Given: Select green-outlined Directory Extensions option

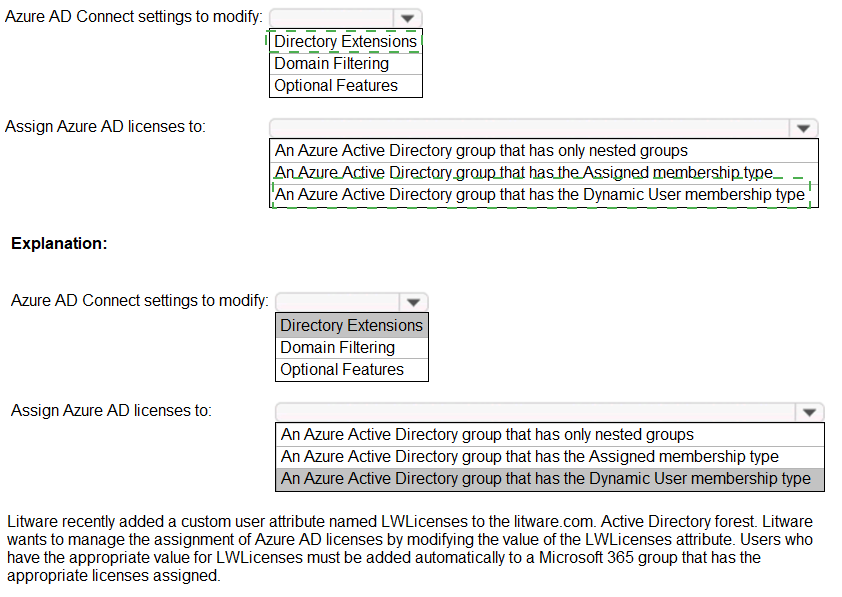Looking at the screenshot, I should (345, 41).
